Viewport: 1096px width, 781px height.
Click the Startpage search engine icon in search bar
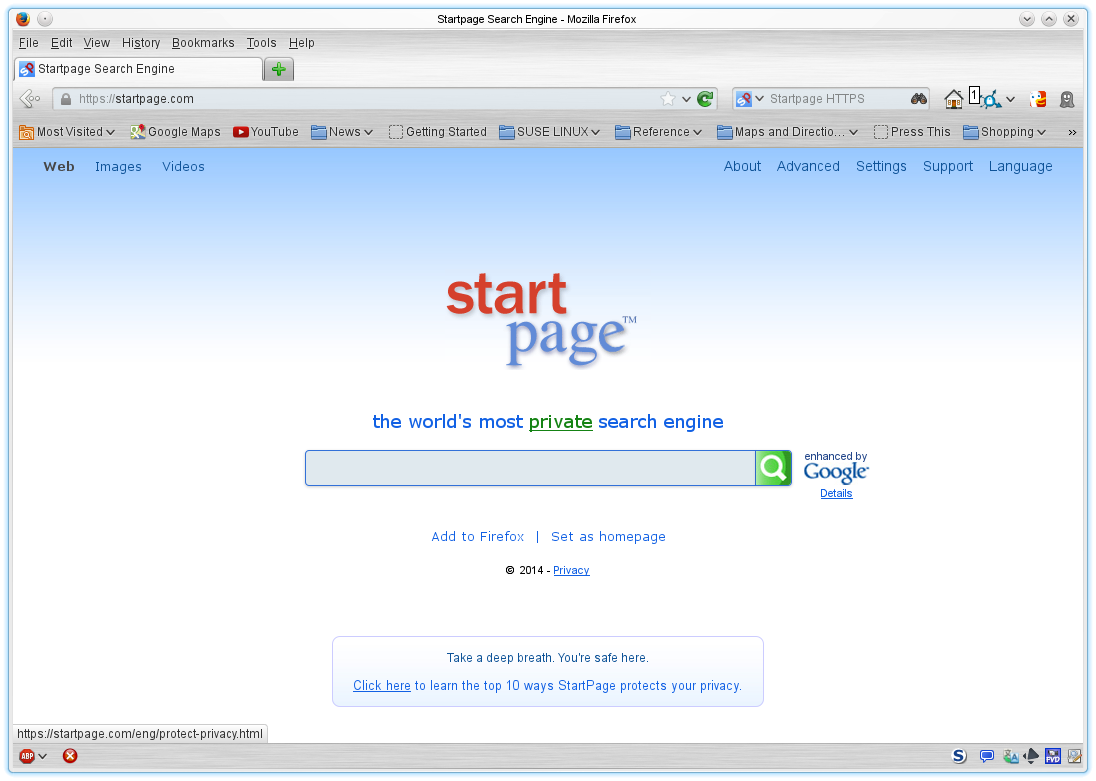744,99
